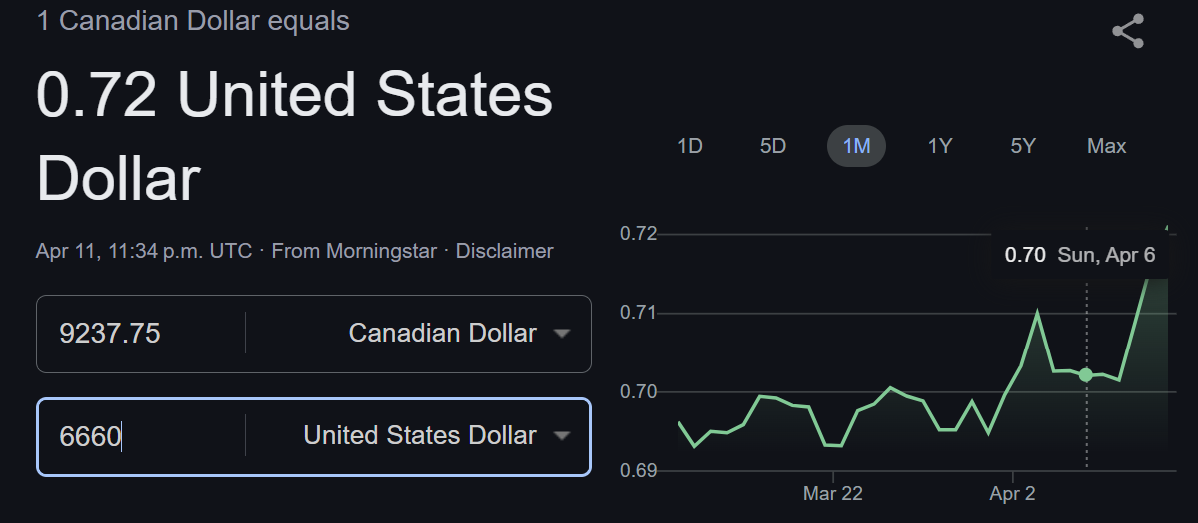
Task: Click the Mar 22 date label
Action: (833, 493)
